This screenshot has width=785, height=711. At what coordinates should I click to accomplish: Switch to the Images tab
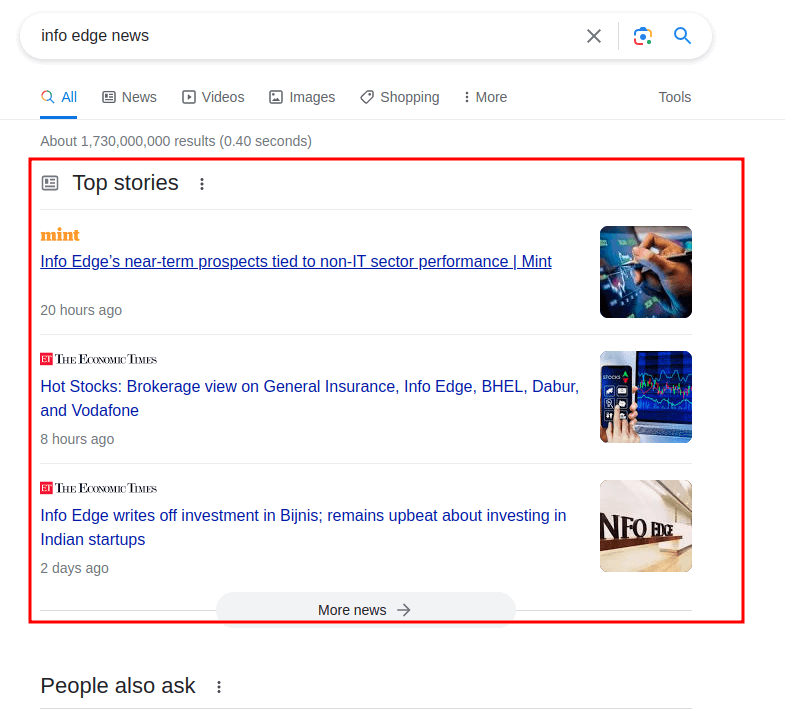point(302,97)
